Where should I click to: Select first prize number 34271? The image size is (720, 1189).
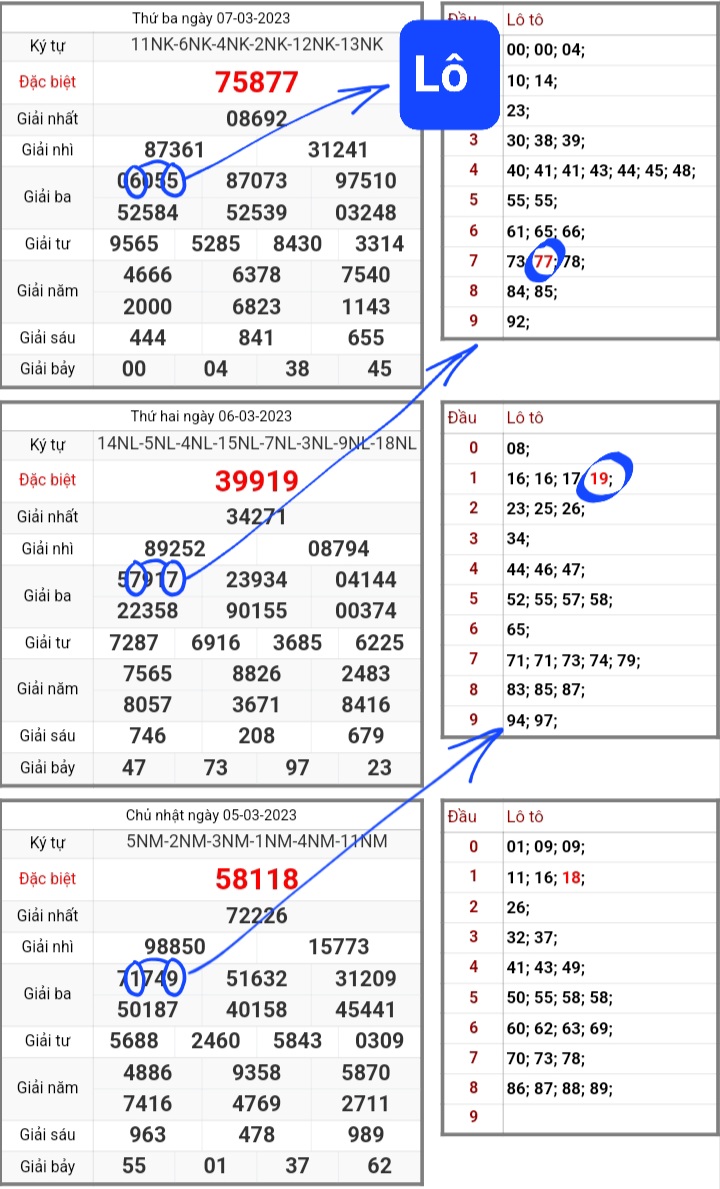coord(257,516)
